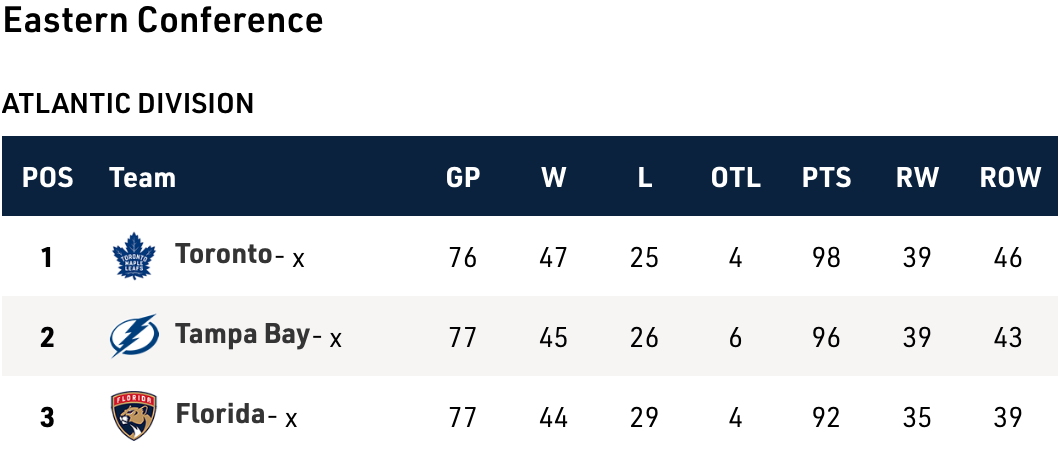Click the Toronto Maple Leafs logo

point(134,256)
